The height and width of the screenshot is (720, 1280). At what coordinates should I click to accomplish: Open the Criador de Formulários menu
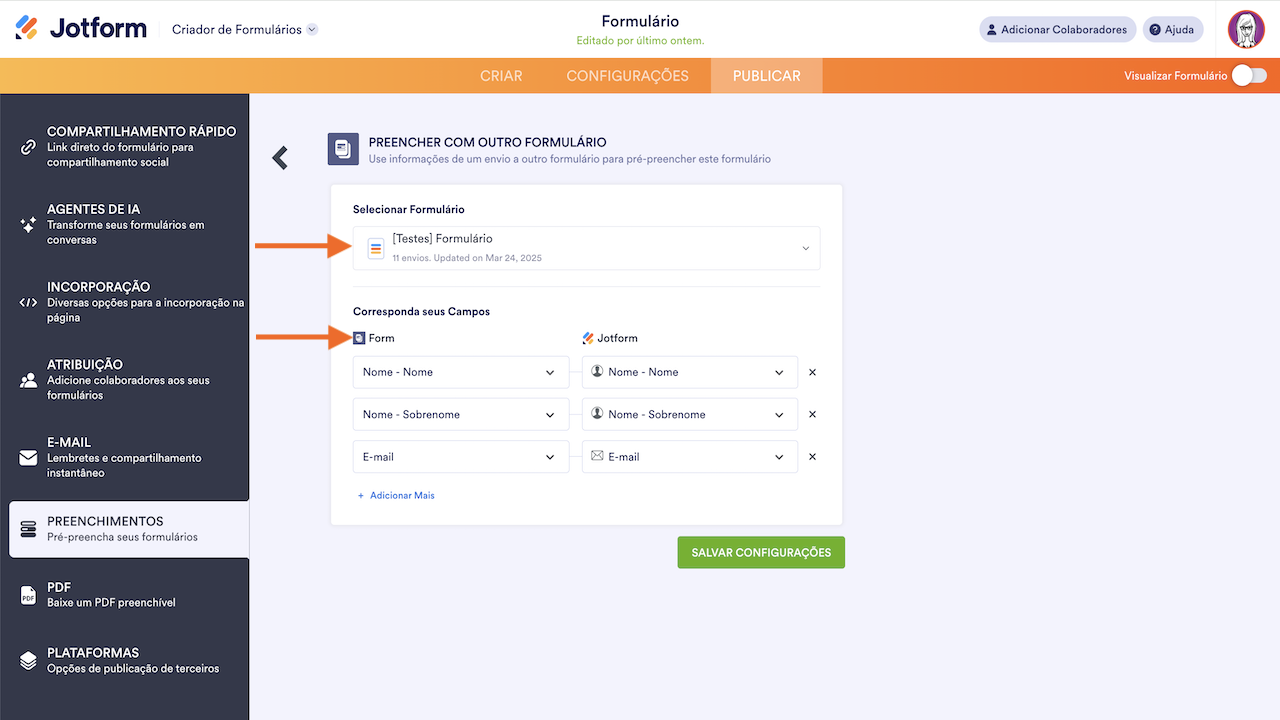[244, 30]
